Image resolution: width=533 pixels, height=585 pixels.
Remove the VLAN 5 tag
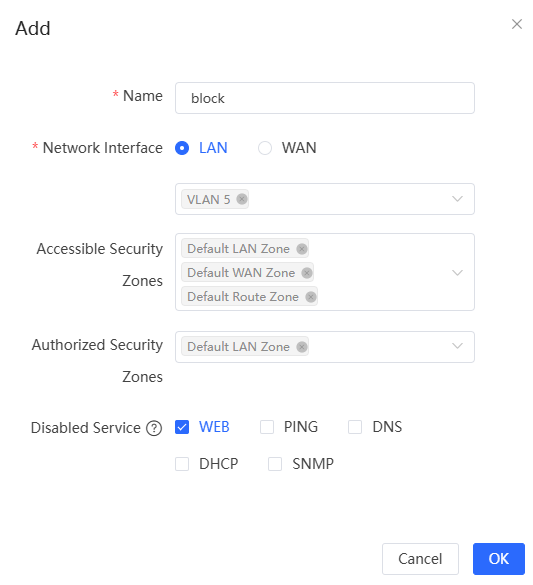242,199
